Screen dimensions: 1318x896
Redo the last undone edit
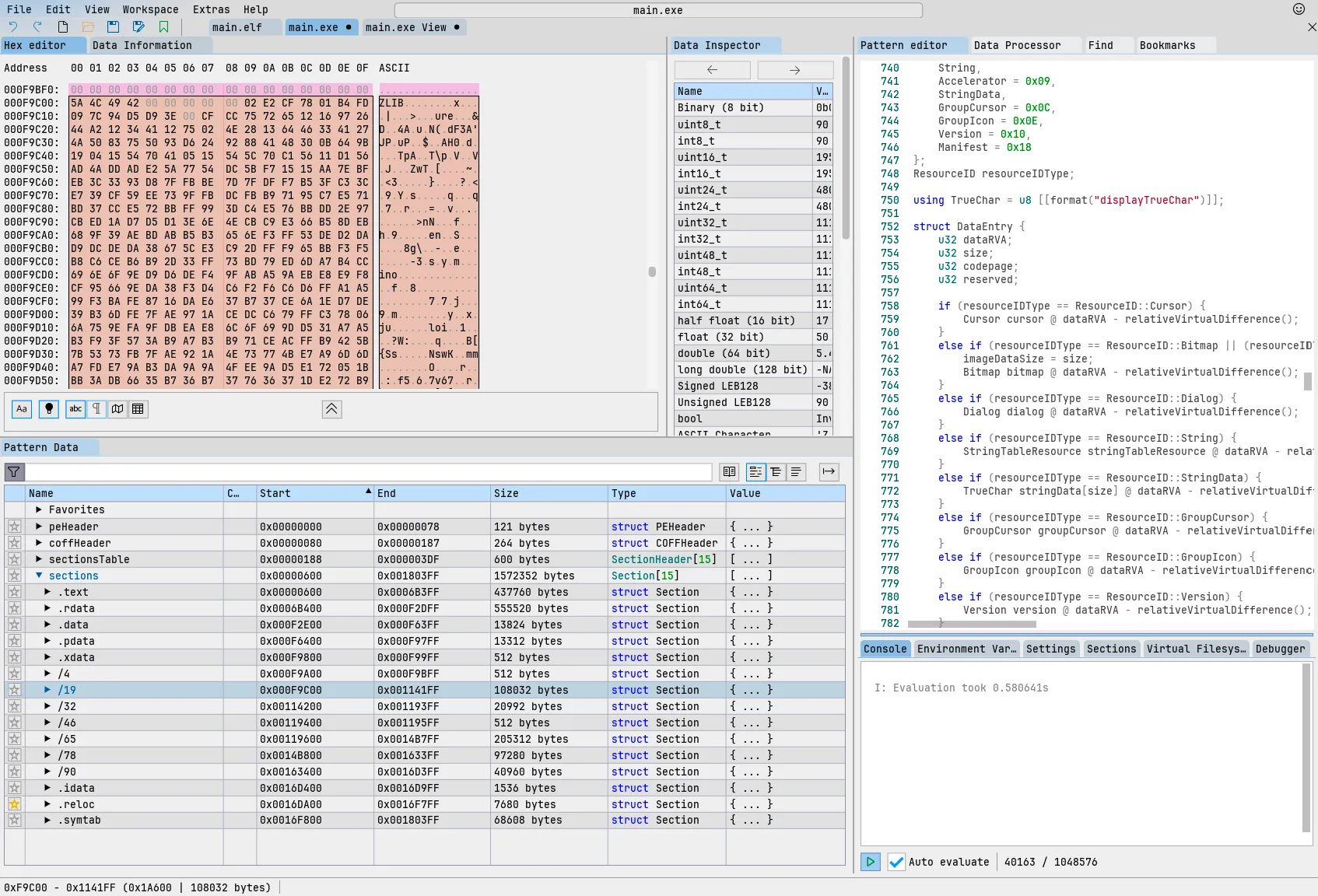point(37,27)
